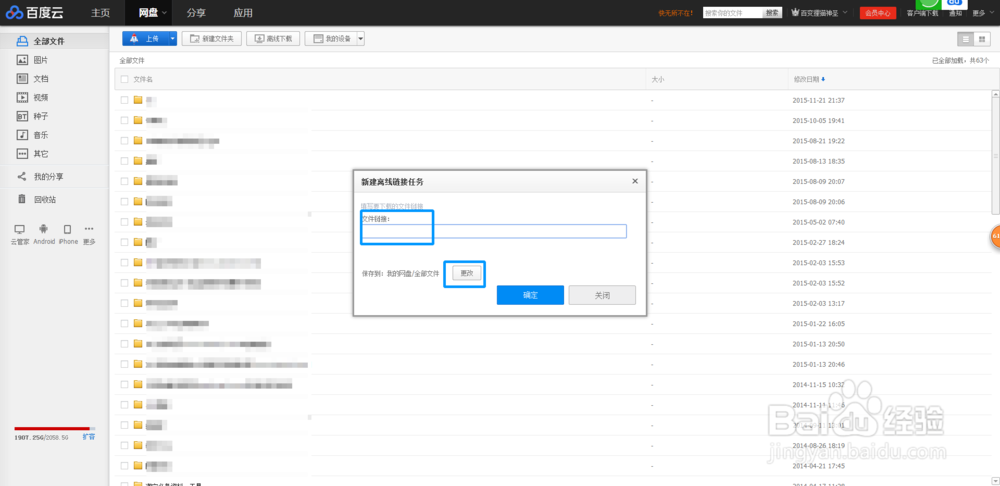1000x486 pixels.
Task: Open the red 会员中心 button
Action: click(x=878, y=13)
